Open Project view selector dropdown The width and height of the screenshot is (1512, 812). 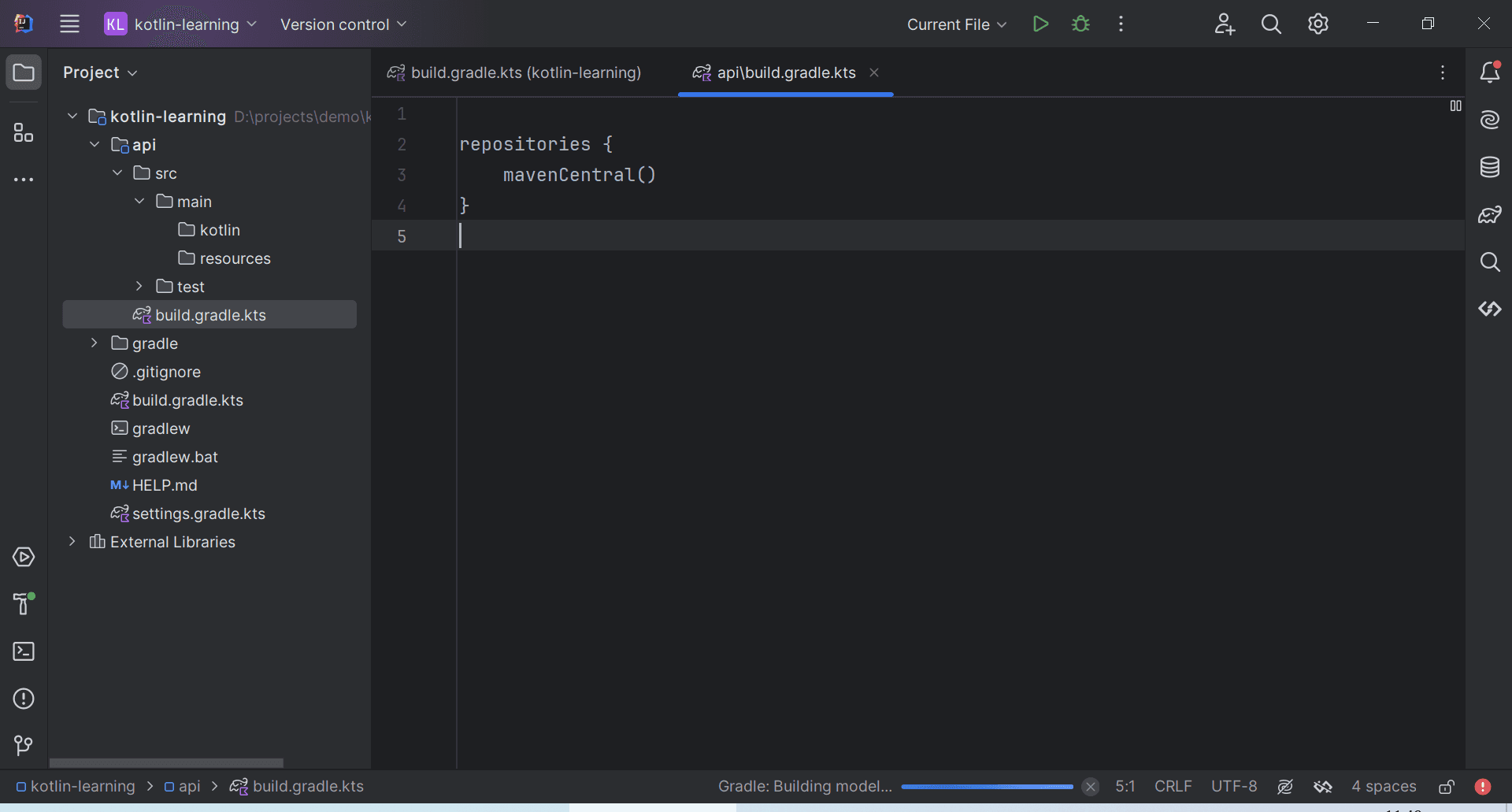(x=101, y=72)
